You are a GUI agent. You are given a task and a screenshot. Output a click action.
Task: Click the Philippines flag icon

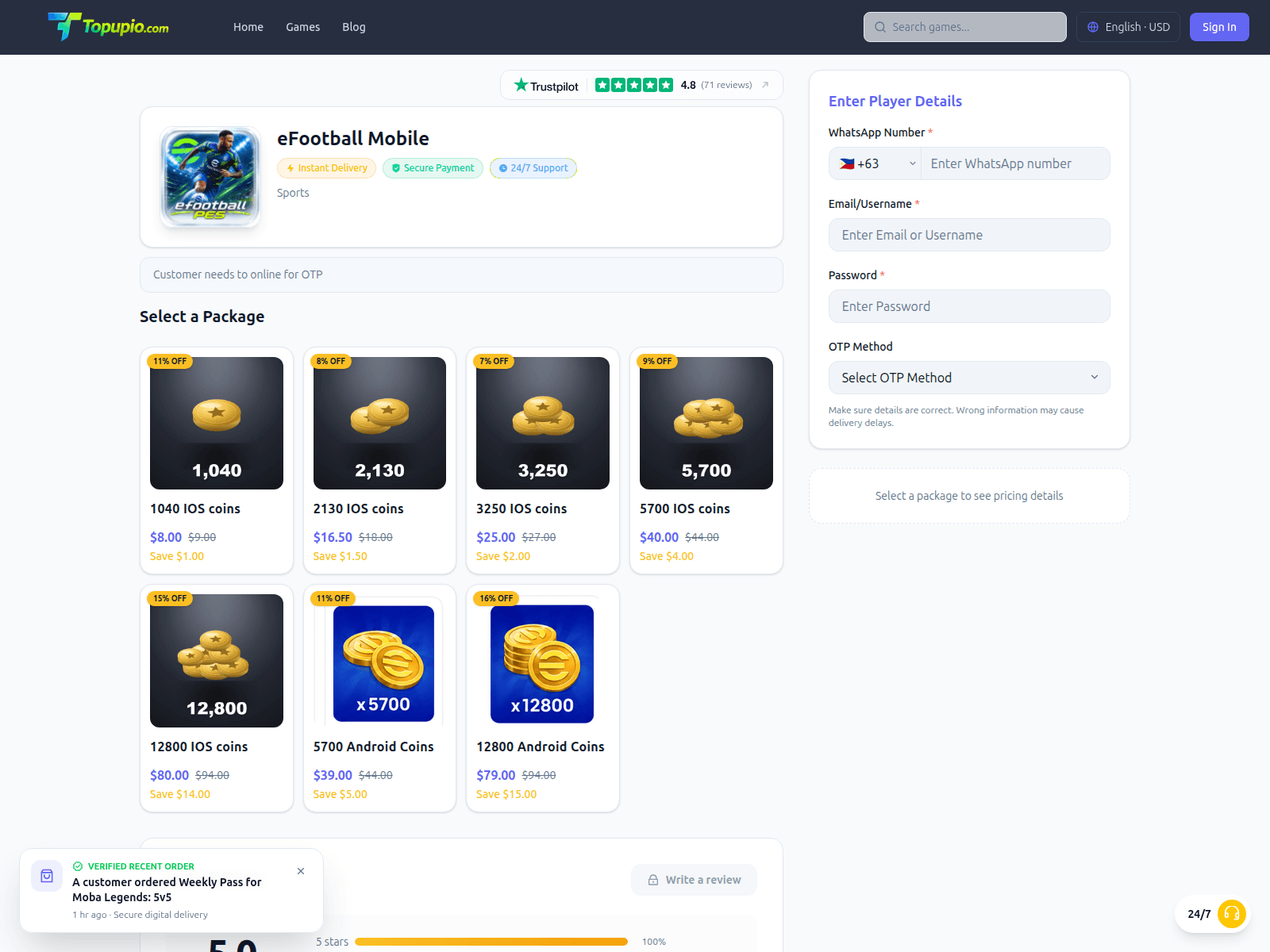click(847, 163)
